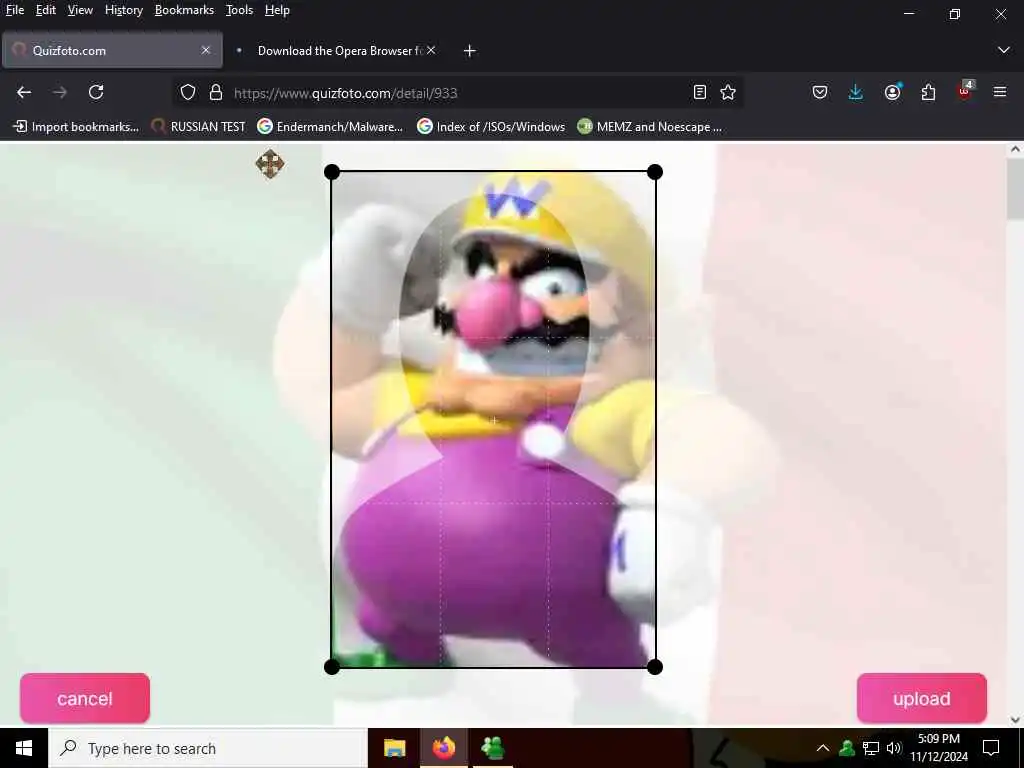The width and height of the screenshot is (1024, 768).
Task: Open Import bookmarks toolbar item
Action: [76, 127]
